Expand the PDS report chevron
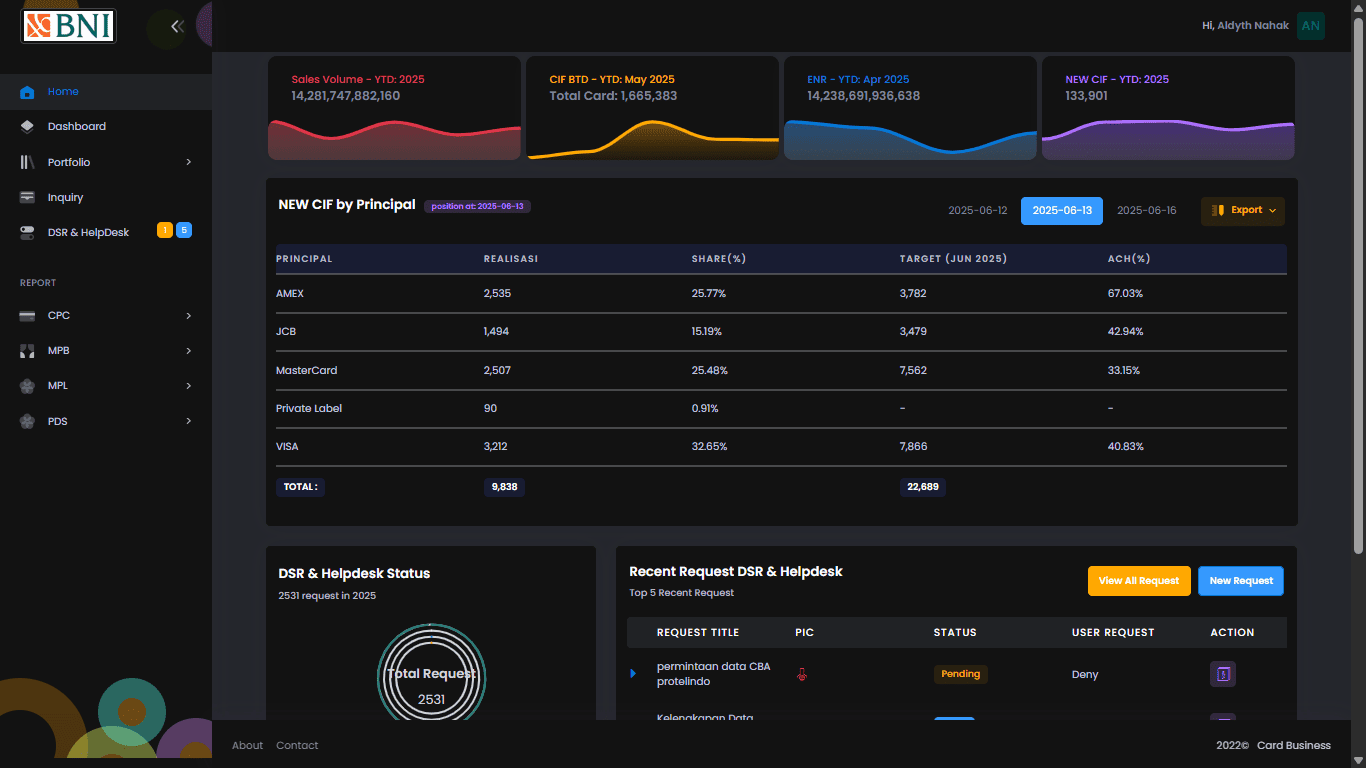Image resolution: width=1366 pixels, height=768 pixels. coord(189,421)
